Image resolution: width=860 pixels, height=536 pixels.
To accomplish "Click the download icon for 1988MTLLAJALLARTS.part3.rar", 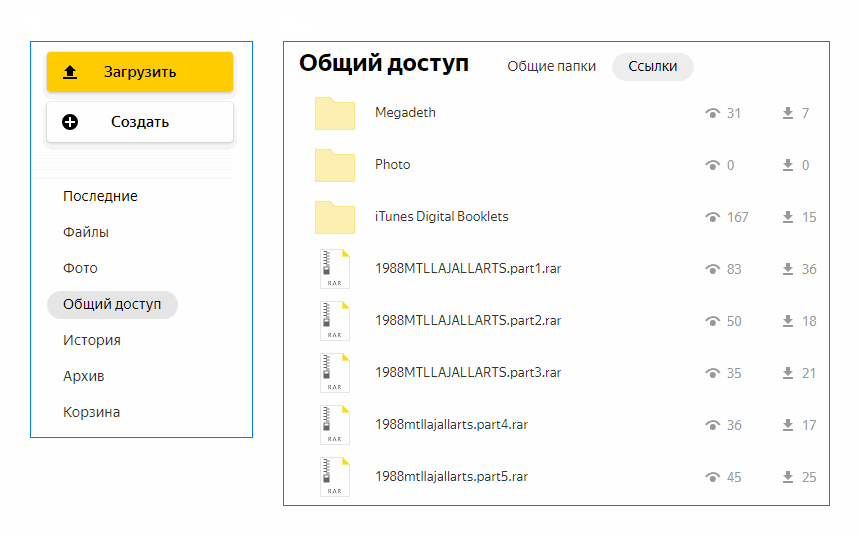I will tap(788, 373).
